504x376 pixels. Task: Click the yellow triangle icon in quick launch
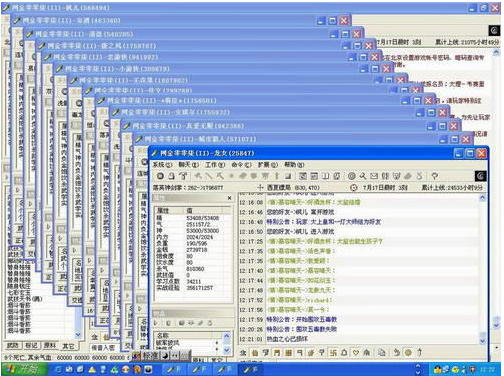pyautogui.click(x=93, y=369)
